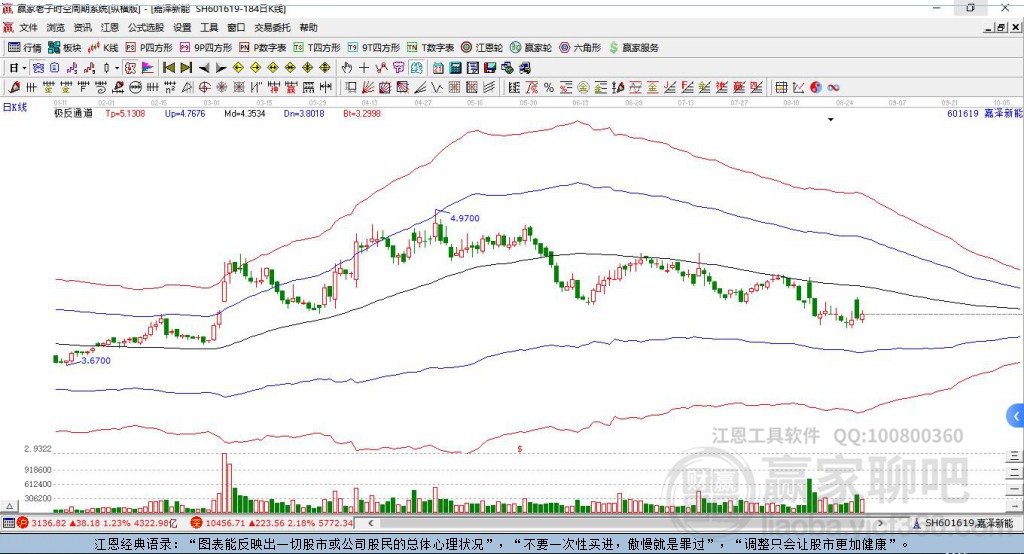The height and width of the screenshot is (554, 1024).
Task: Open the 行情 market quotes view
Action: pos(24,48)
